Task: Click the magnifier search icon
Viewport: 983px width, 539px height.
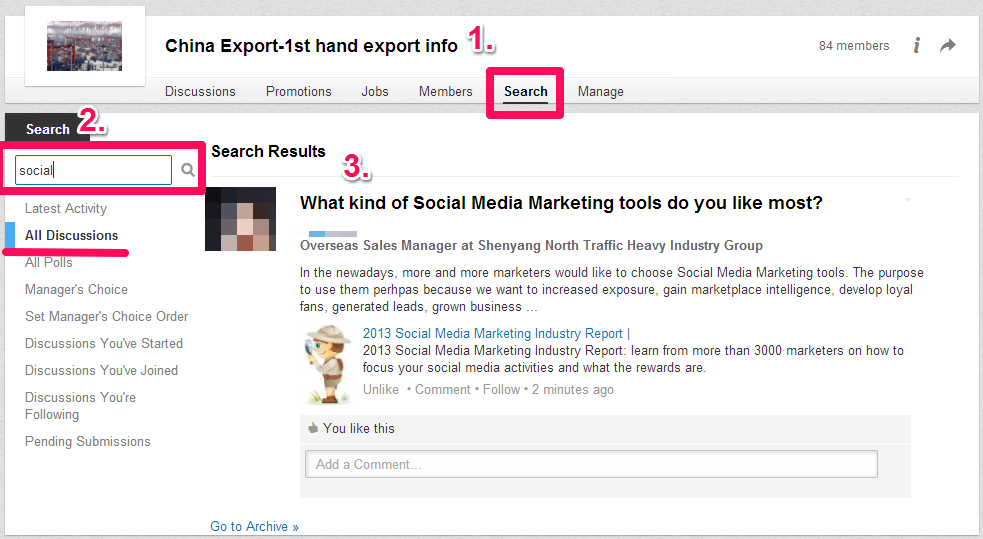Action: coord(187,170)
